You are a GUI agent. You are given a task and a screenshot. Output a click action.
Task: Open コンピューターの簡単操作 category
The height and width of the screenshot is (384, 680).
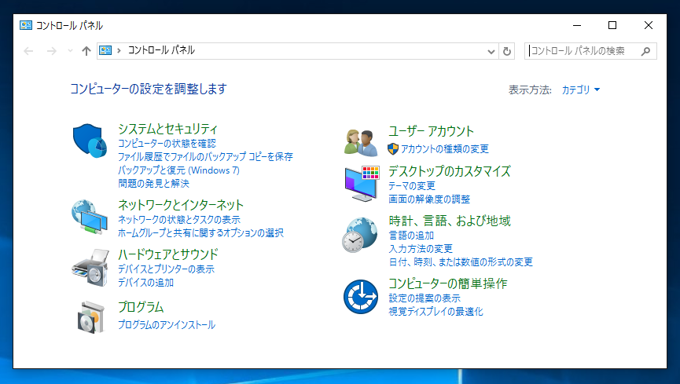(448, 283)
